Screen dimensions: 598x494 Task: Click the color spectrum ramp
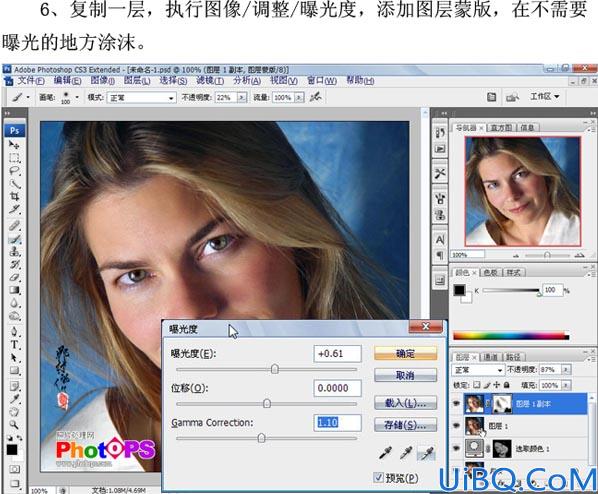[511, 336]
